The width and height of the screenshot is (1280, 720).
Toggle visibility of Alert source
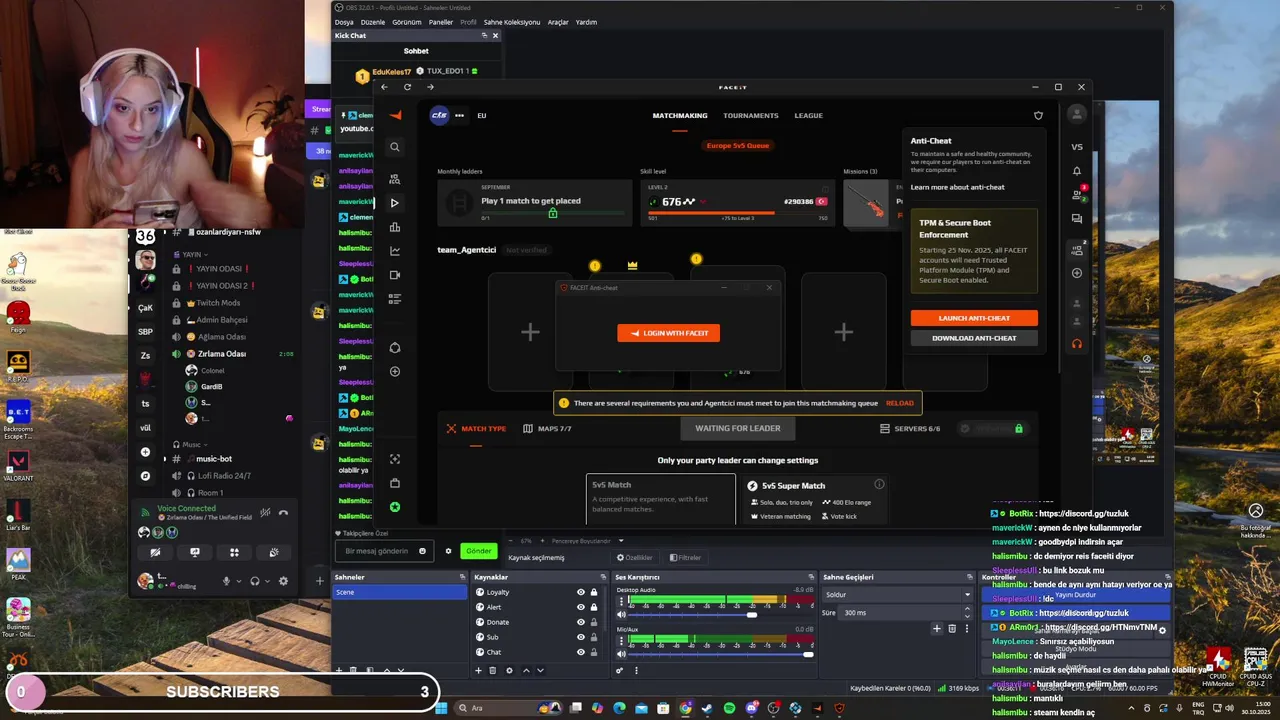coord(580,607)
